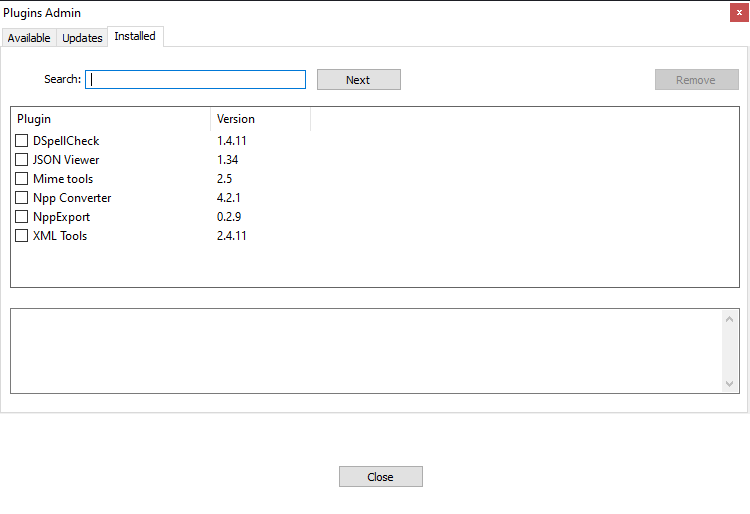Screen dimensions: 750x514
Task: Click version 4.2.1 of Npp Converter
Action: [x=229, y=198]
